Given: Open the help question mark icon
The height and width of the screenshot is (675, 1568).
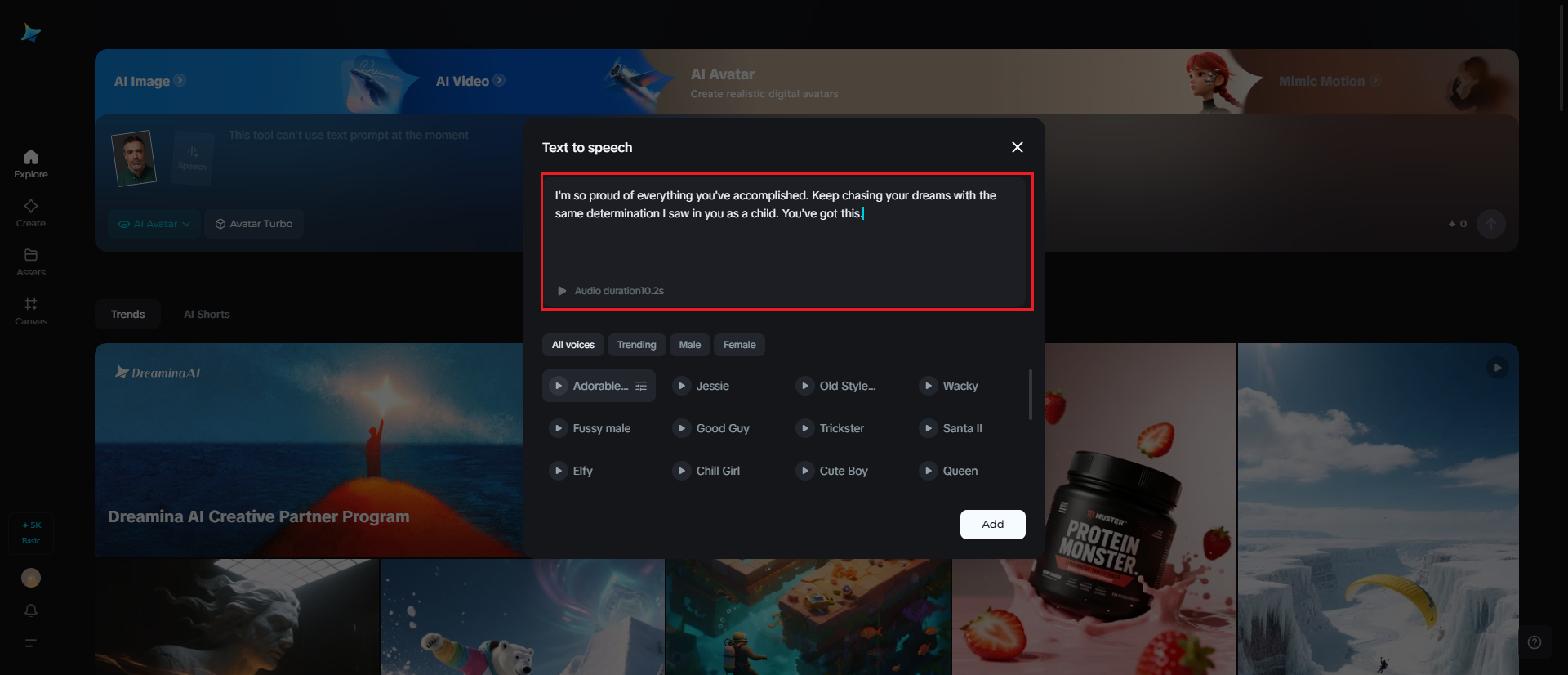Looking at the screenshot, I should coord(1535,642).
